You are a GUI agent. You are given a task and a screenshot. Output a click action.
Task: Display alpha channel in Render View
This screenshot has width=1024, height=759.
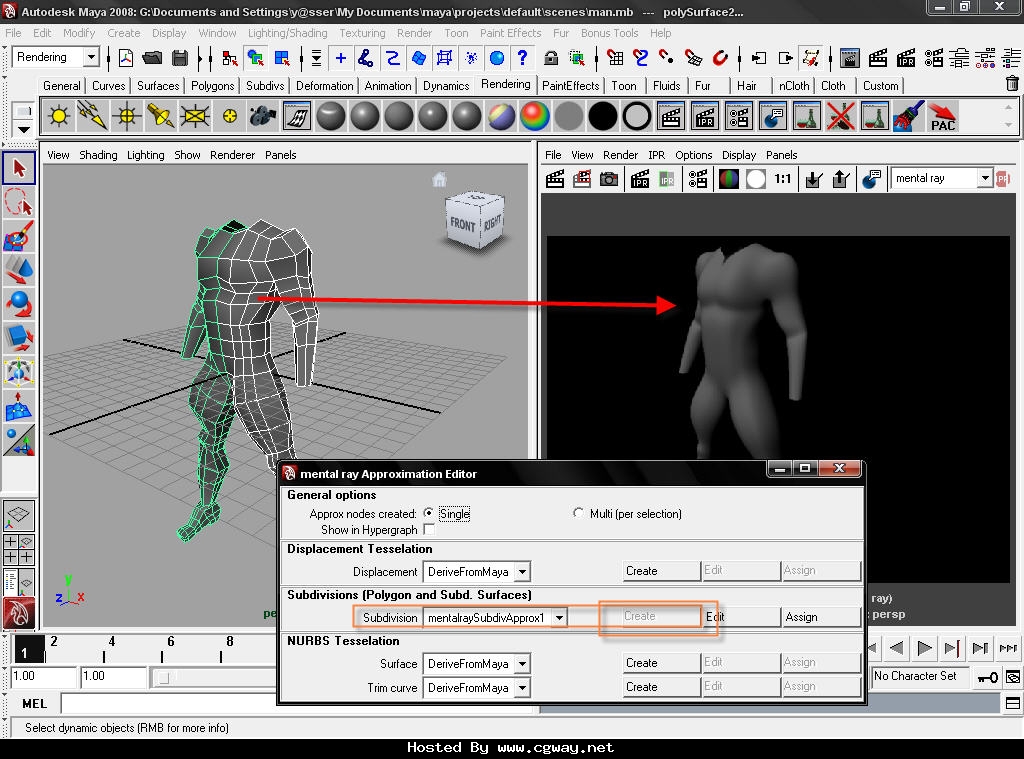pos(756,179)
